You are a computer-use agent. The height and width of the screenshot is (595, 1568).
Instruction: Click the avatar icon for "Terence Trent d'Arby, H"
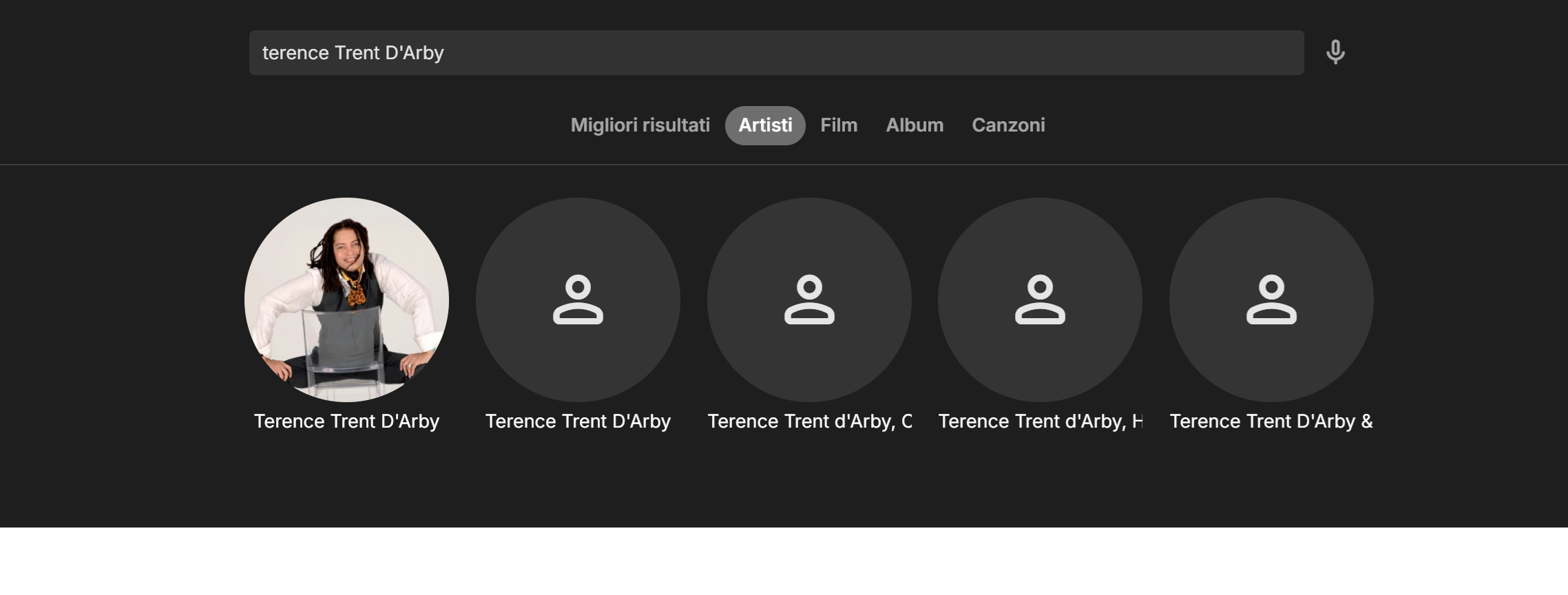(1040, 300)
